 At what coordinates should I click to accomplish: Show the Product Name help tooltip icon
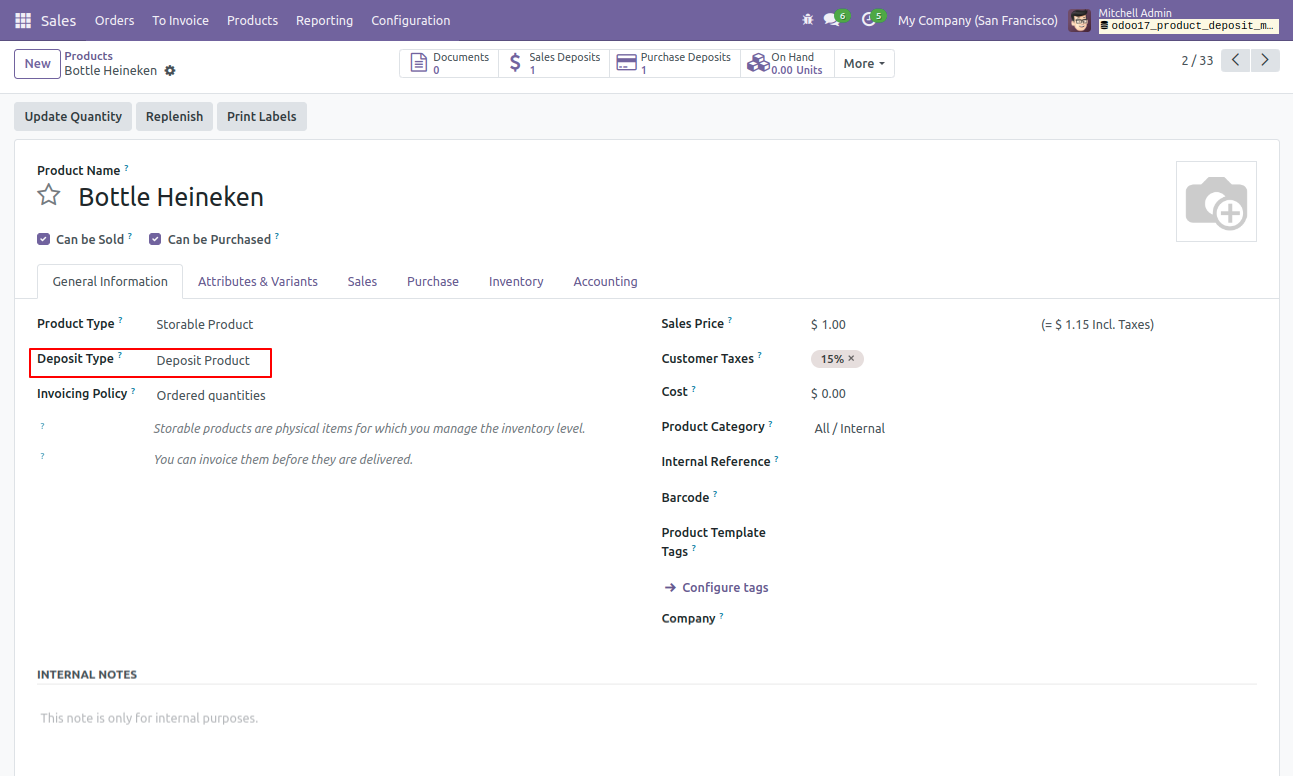click(x=126, y=168)
